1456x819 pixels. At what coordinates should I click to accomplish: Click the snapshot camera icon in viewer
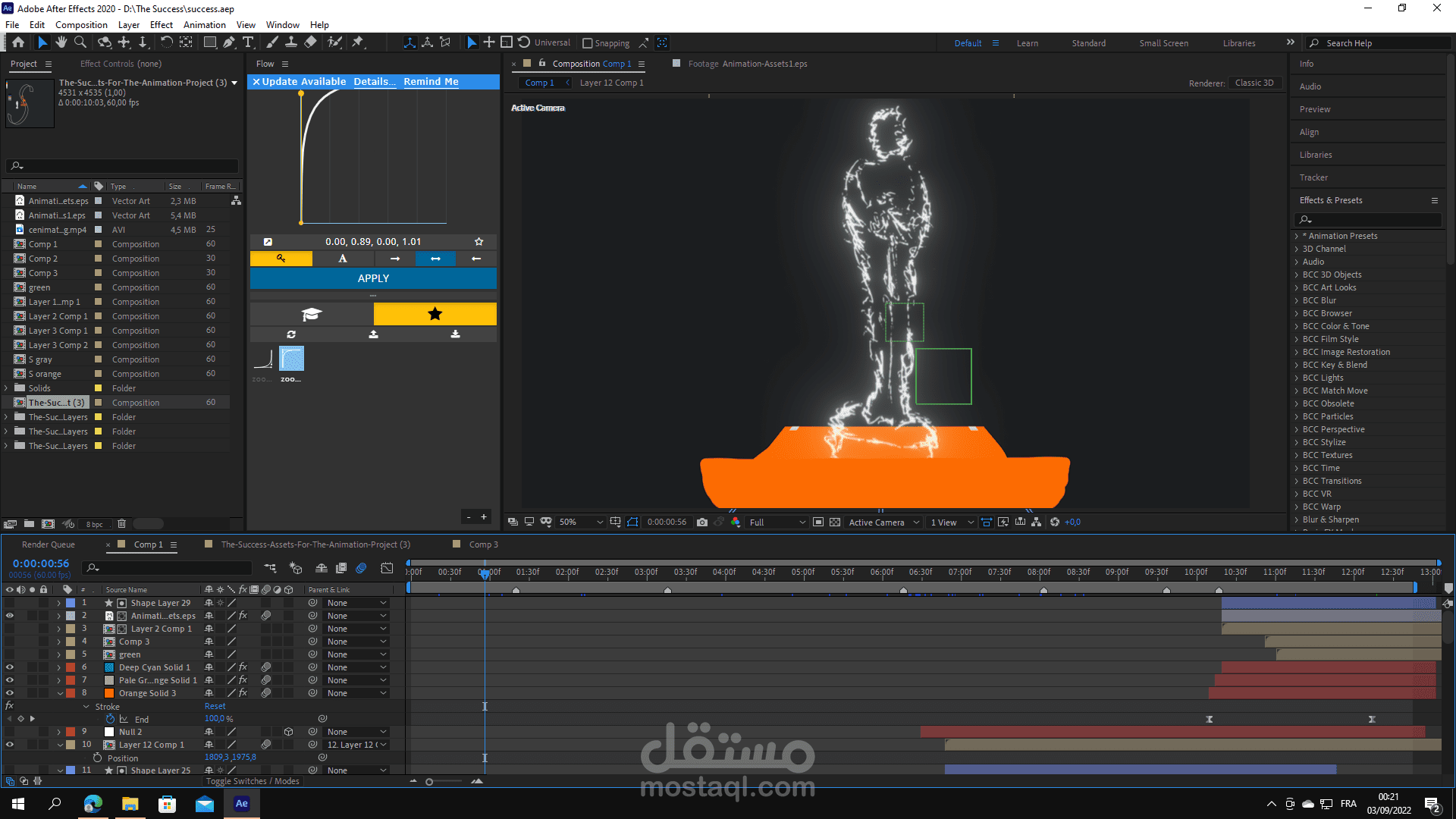[702, 522]
